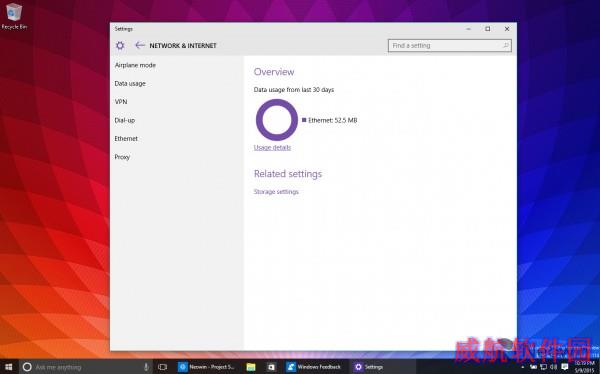Viewport: 600px width, 374px height.
Task: Open the Action Center notification icon
Action: tap(564, 367)
